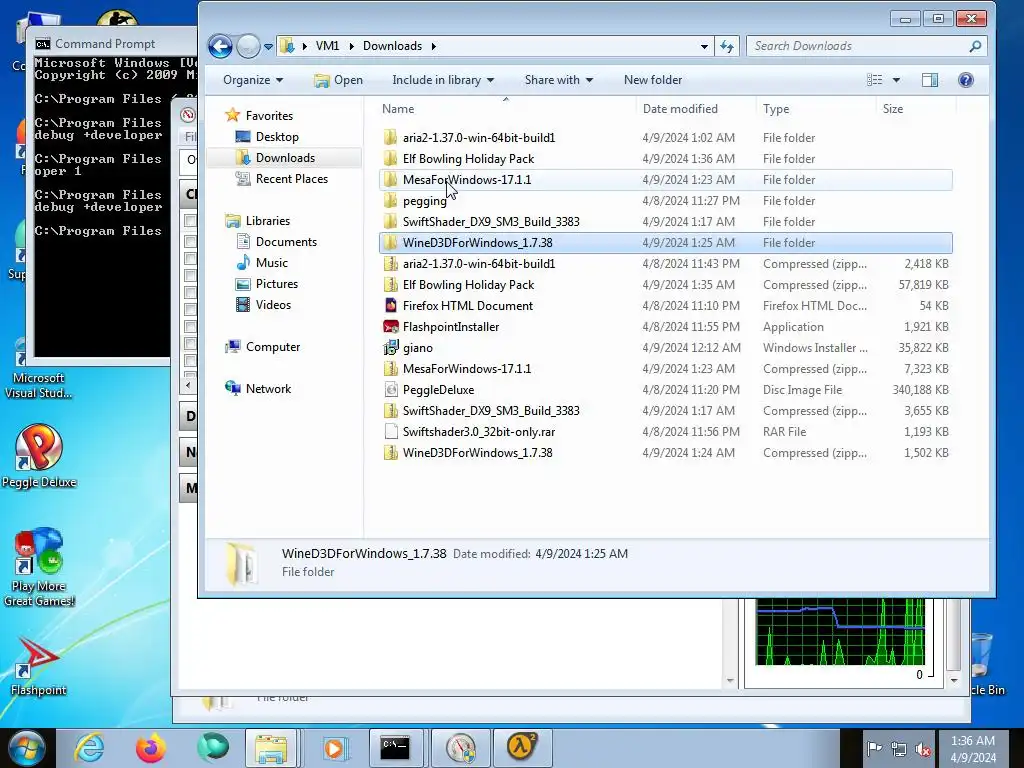This screenshot has width=1024, height=768.
Task: Launch Firefox from the taskbar
Action: click(x=151, y=748)
